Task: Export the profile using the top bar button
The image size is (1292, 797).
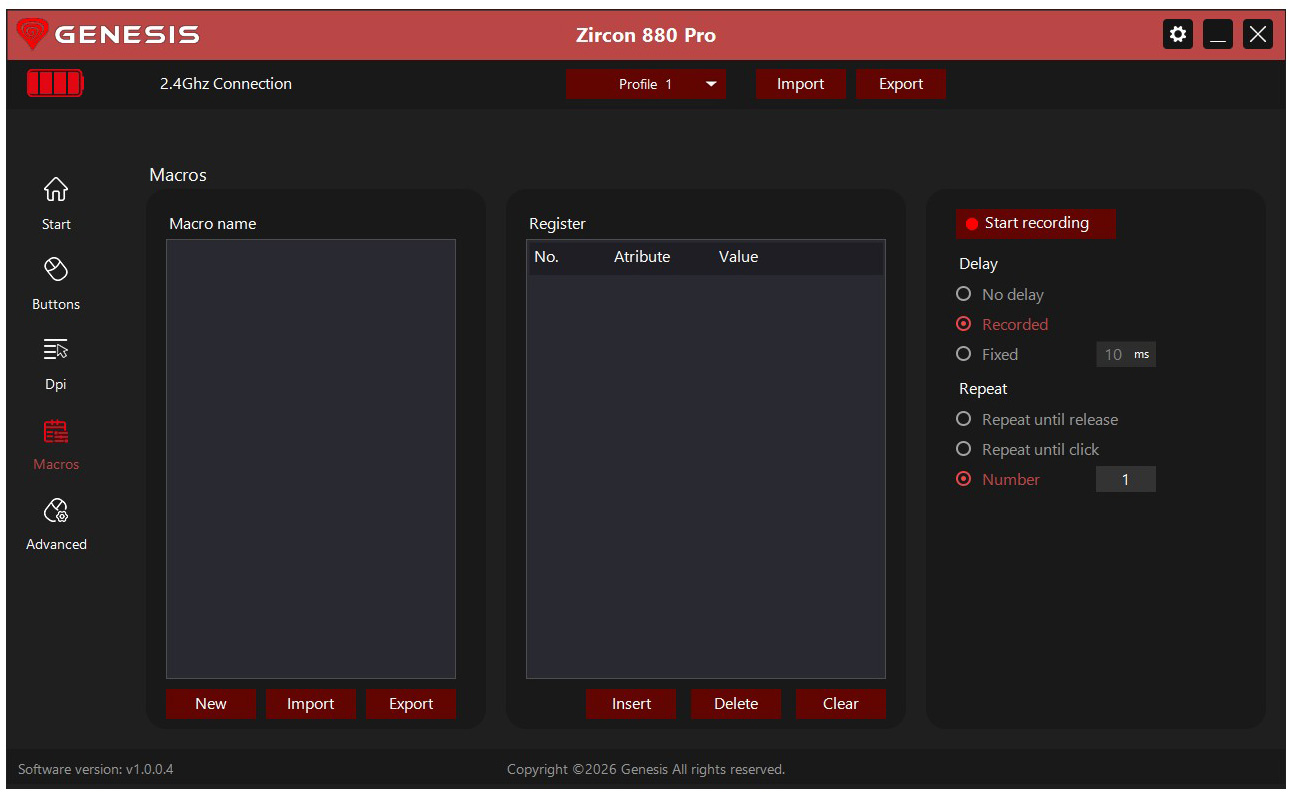Action: pos(901,84)
